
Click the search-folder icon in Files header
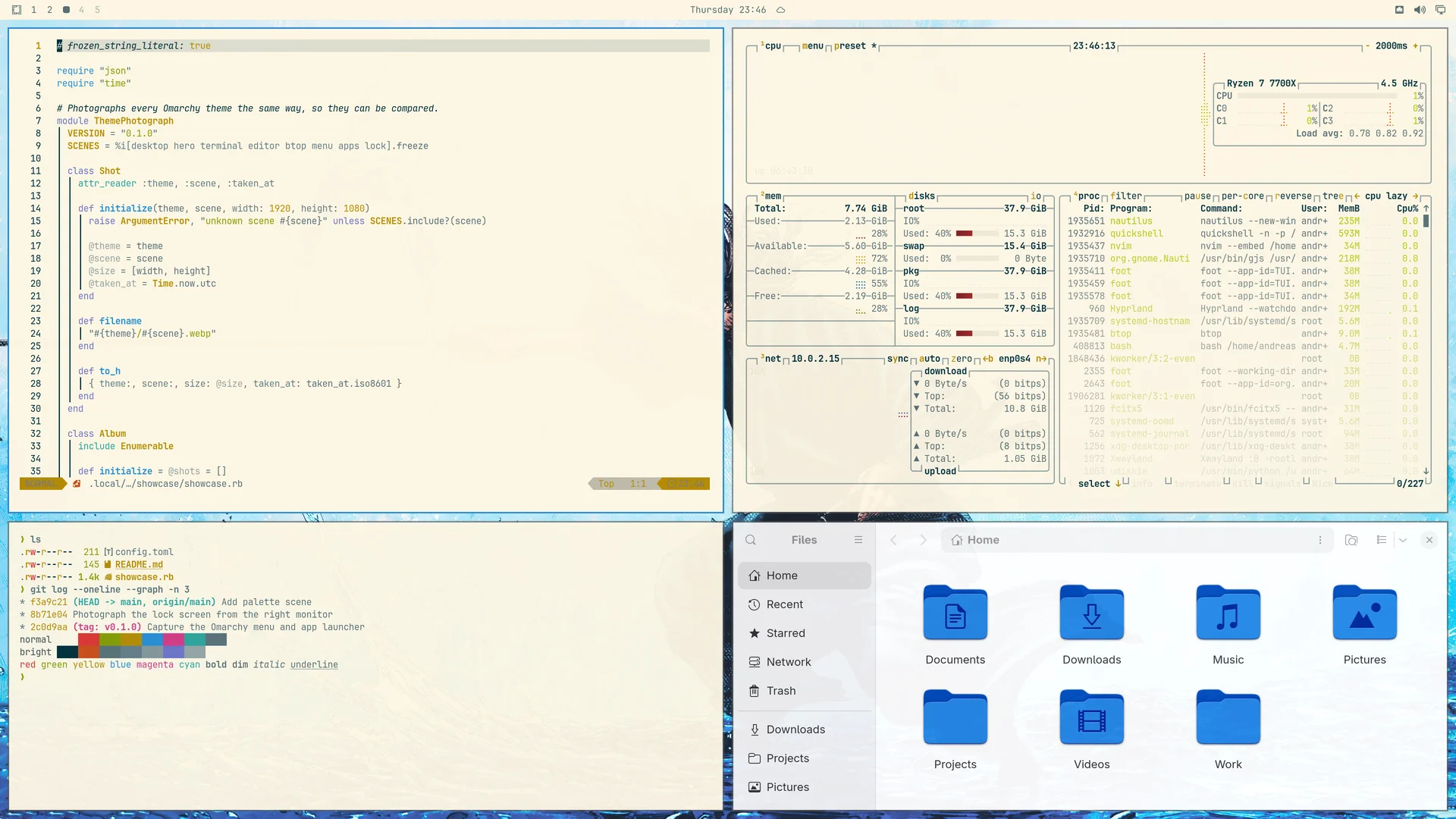[x=1351, y=540]
